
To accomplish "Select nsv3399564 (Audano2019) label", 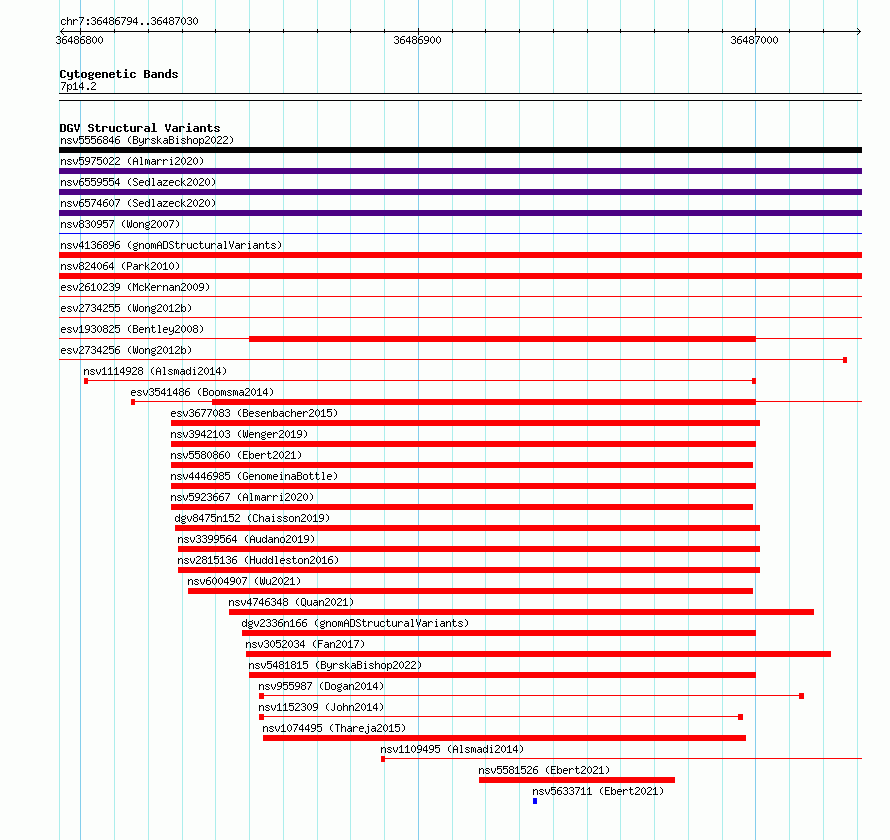I will tap(246, 539).
